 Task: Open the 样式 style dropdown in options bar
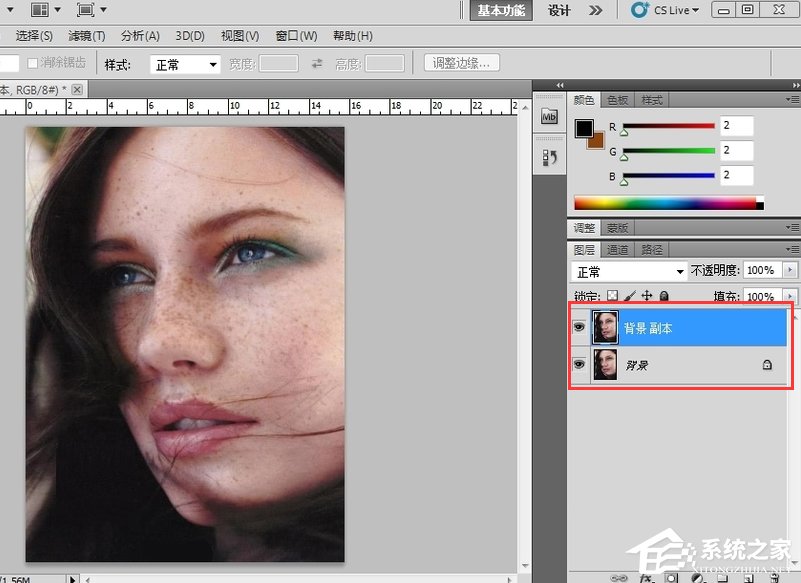tap(185, 64)
